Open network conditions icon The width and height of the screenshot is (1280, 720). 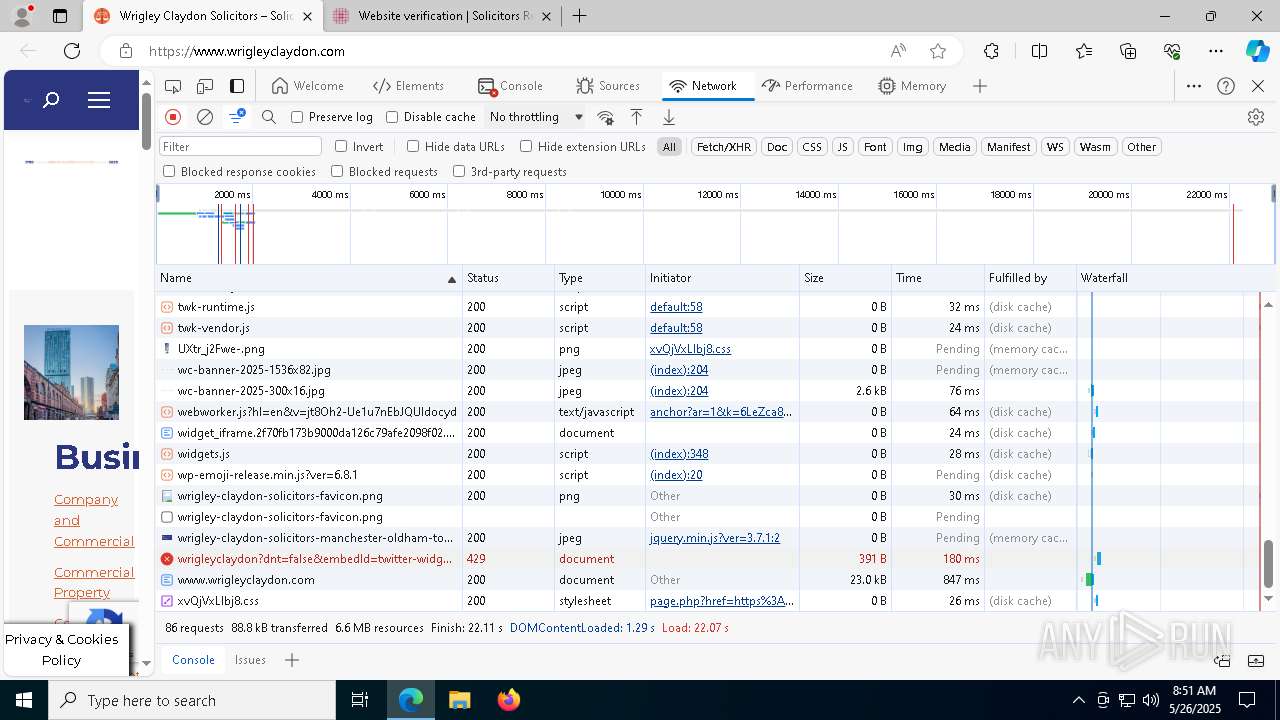[605, 117]
